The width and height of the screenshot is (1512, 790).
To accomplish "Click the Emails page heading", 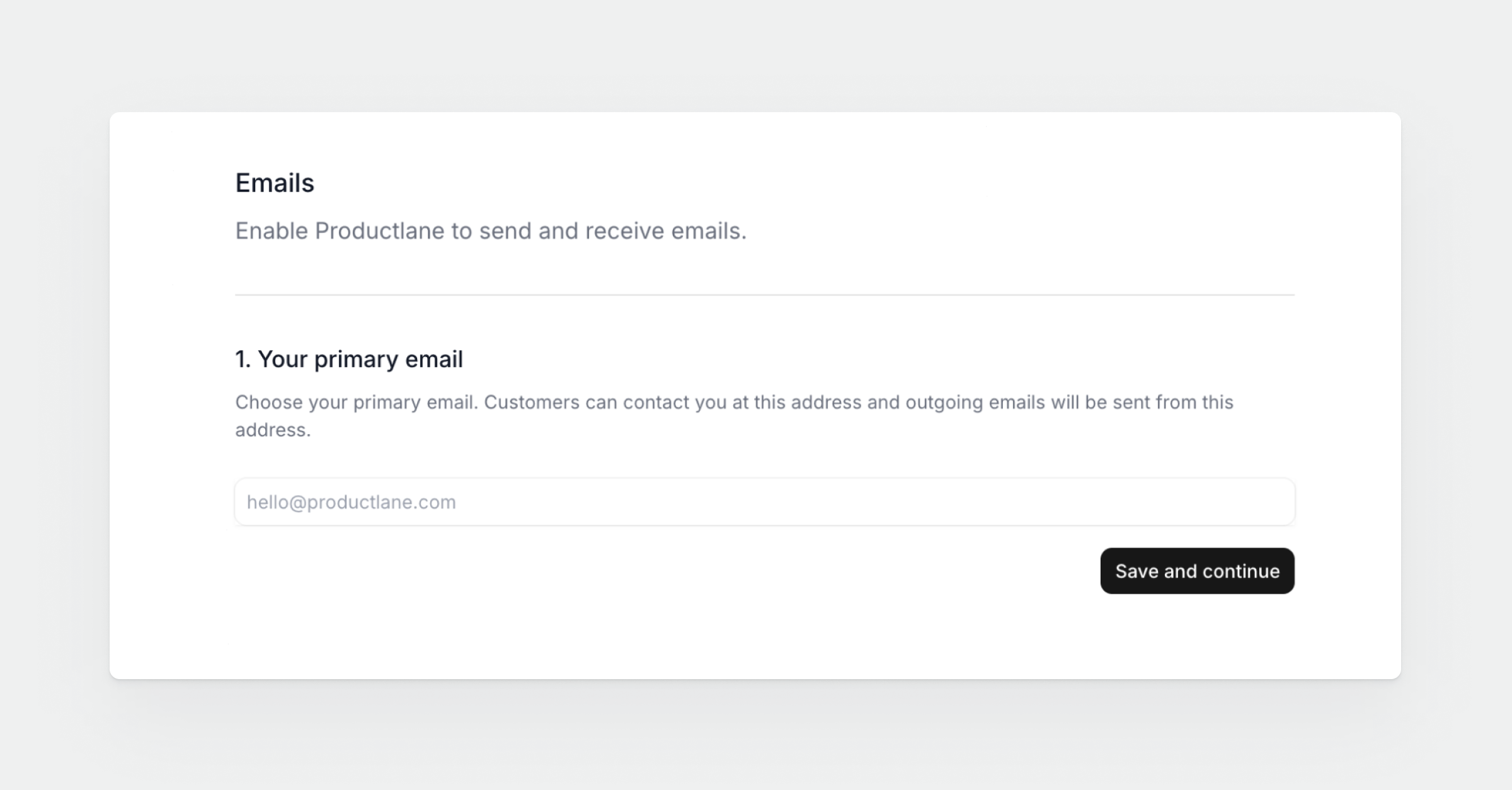I will click(275, 183).
